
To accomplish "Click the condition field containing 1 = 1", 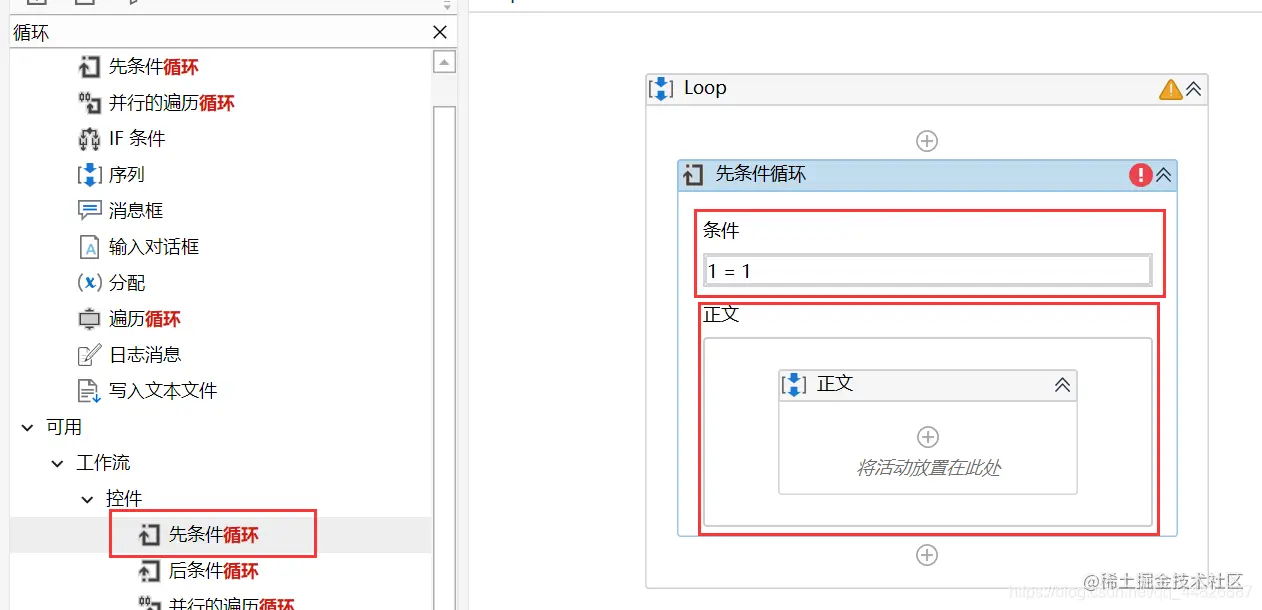I will tap(928, 271).
